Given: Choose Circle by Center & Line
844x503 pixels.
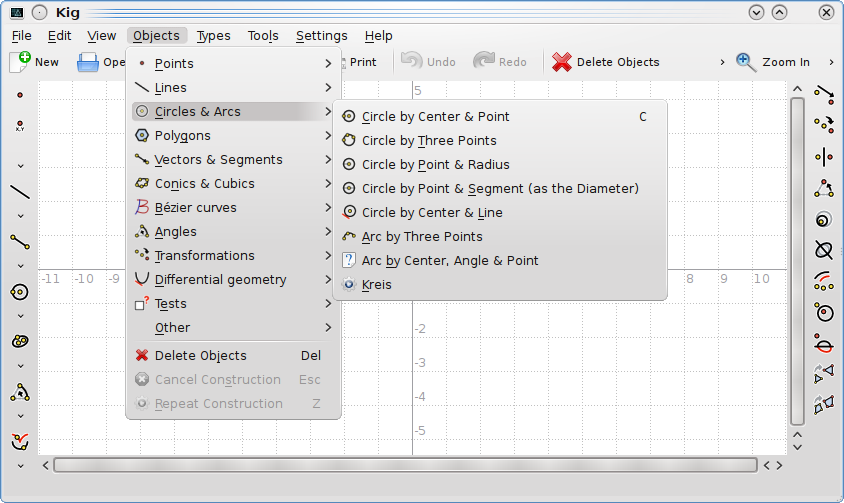Looking at the screenshot, I should (x=500, y=212).
